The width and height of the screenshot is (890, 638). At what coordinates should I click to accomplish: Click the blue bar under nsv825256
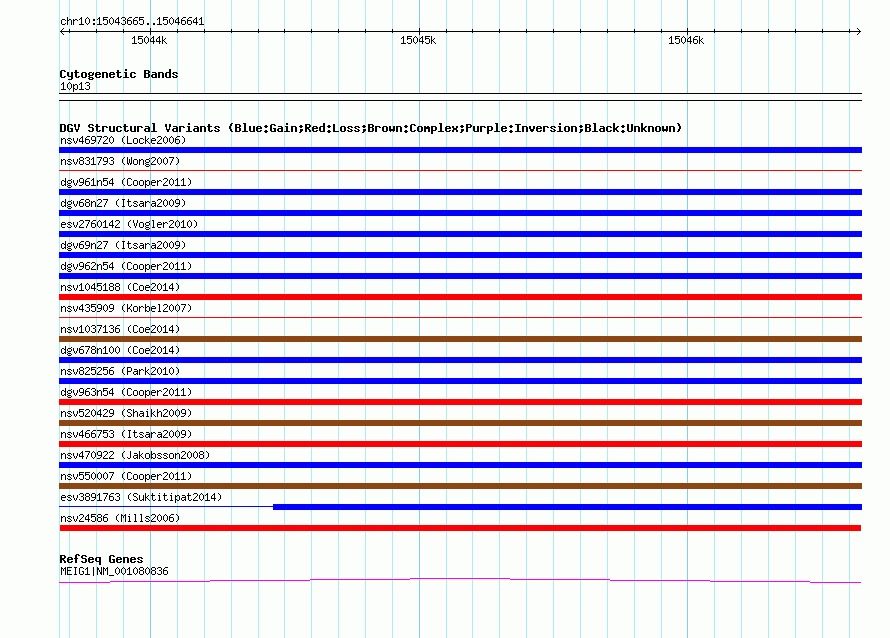460,381
